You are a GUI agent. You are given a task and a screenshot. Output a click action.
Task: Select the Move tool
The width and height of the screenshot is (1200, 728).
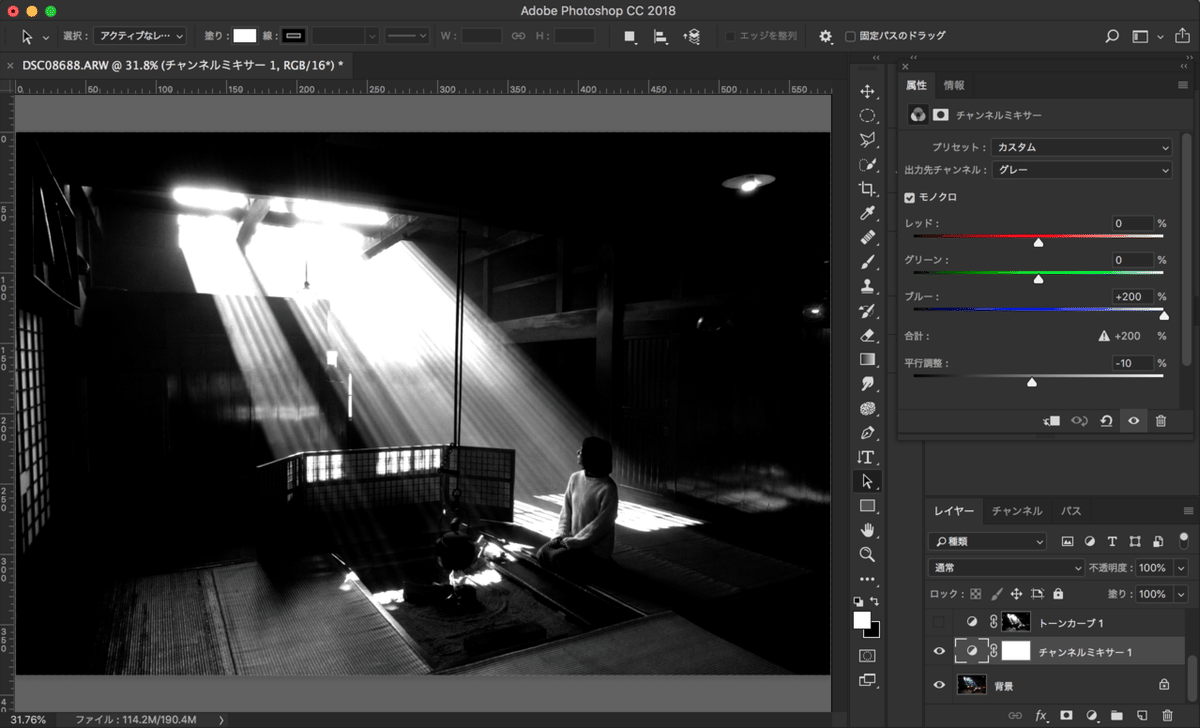(x=867, y=91)
